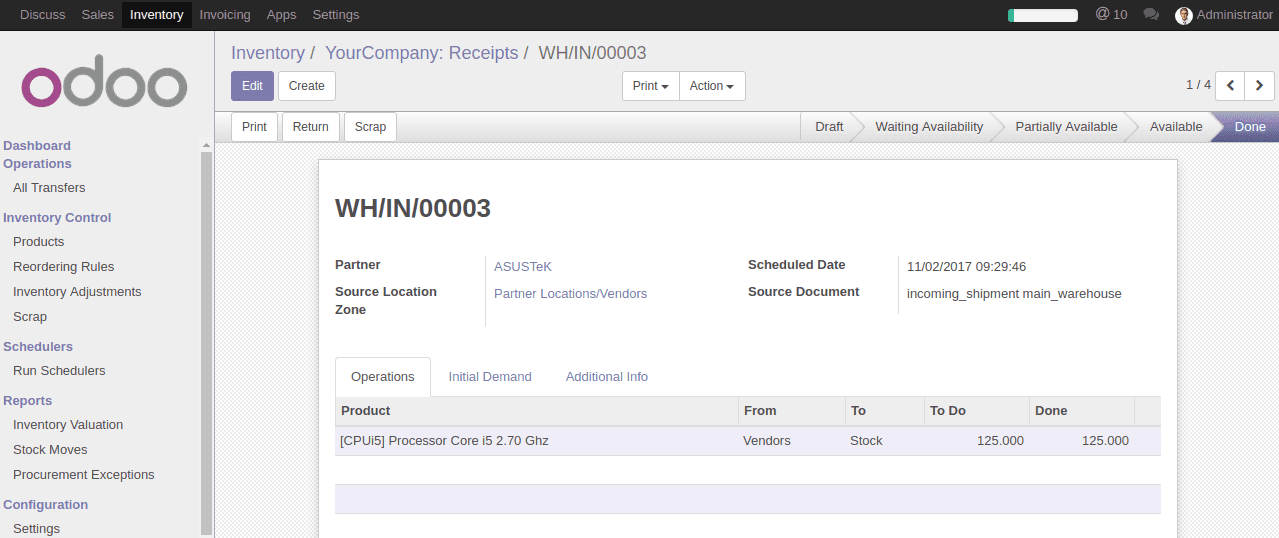Image resolution: width=1279 pixels, height=538 pixels.
Task: Open Inventory Adjustments in the sidebar
Action: pyautogui.click(x=77, y=292)
